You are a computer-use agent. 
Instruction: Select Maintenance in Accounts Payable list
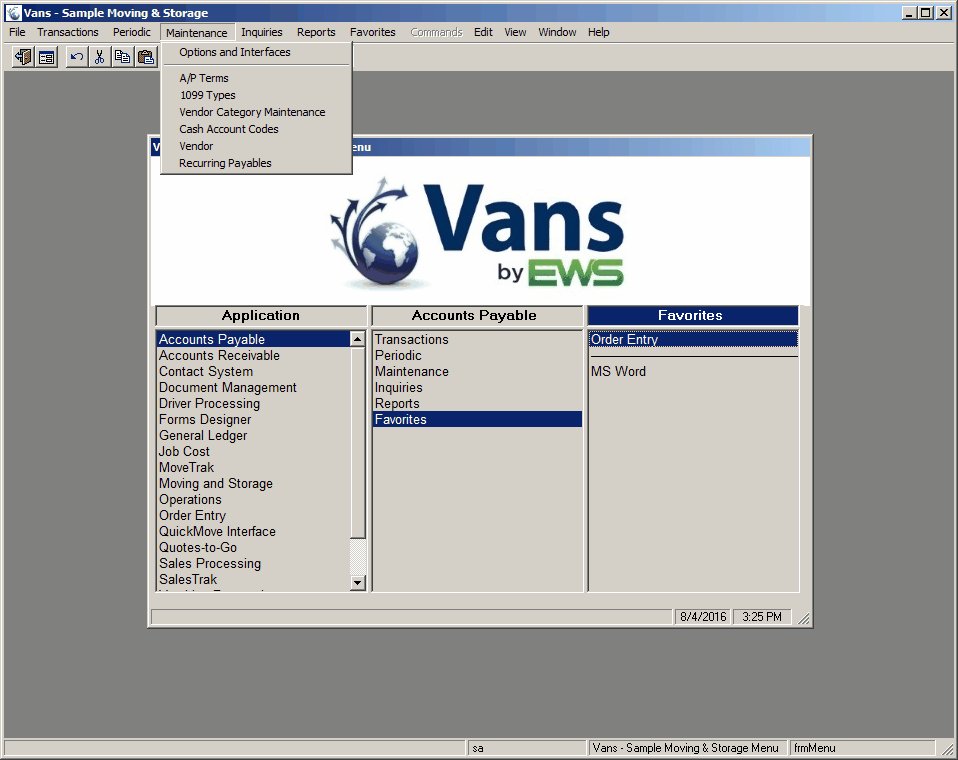point(477,371)
